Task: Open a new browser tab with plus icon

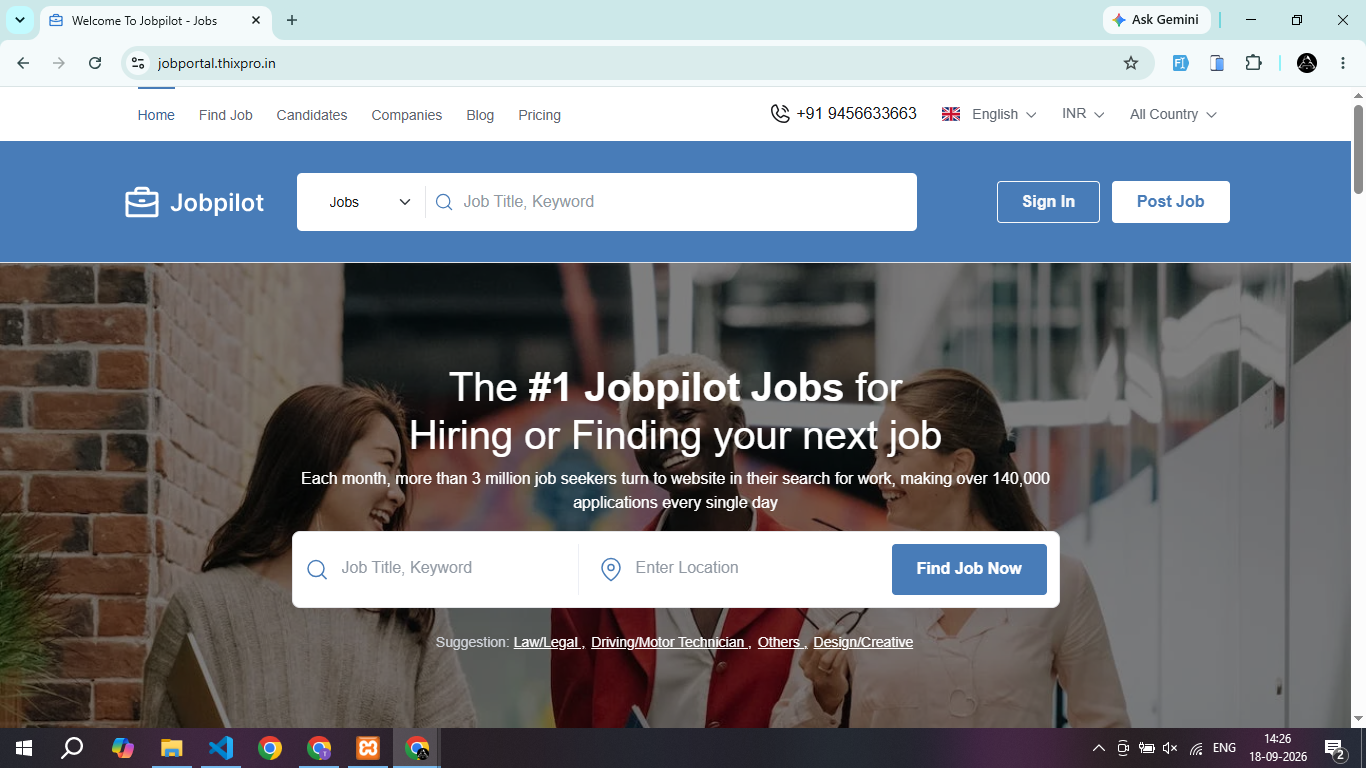Action: point(292,20)
